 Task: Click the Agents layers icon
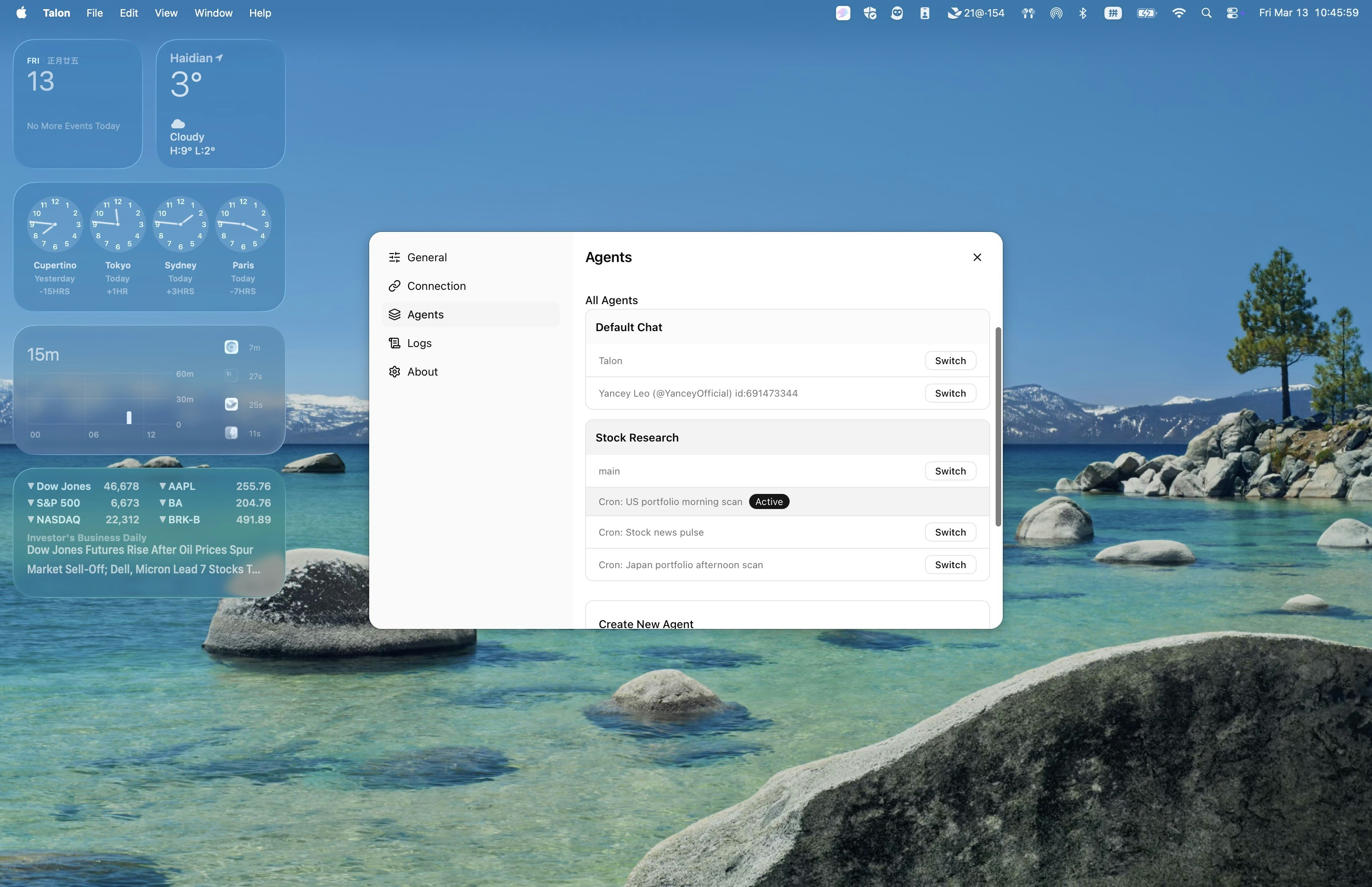click(x=394, y=314)
